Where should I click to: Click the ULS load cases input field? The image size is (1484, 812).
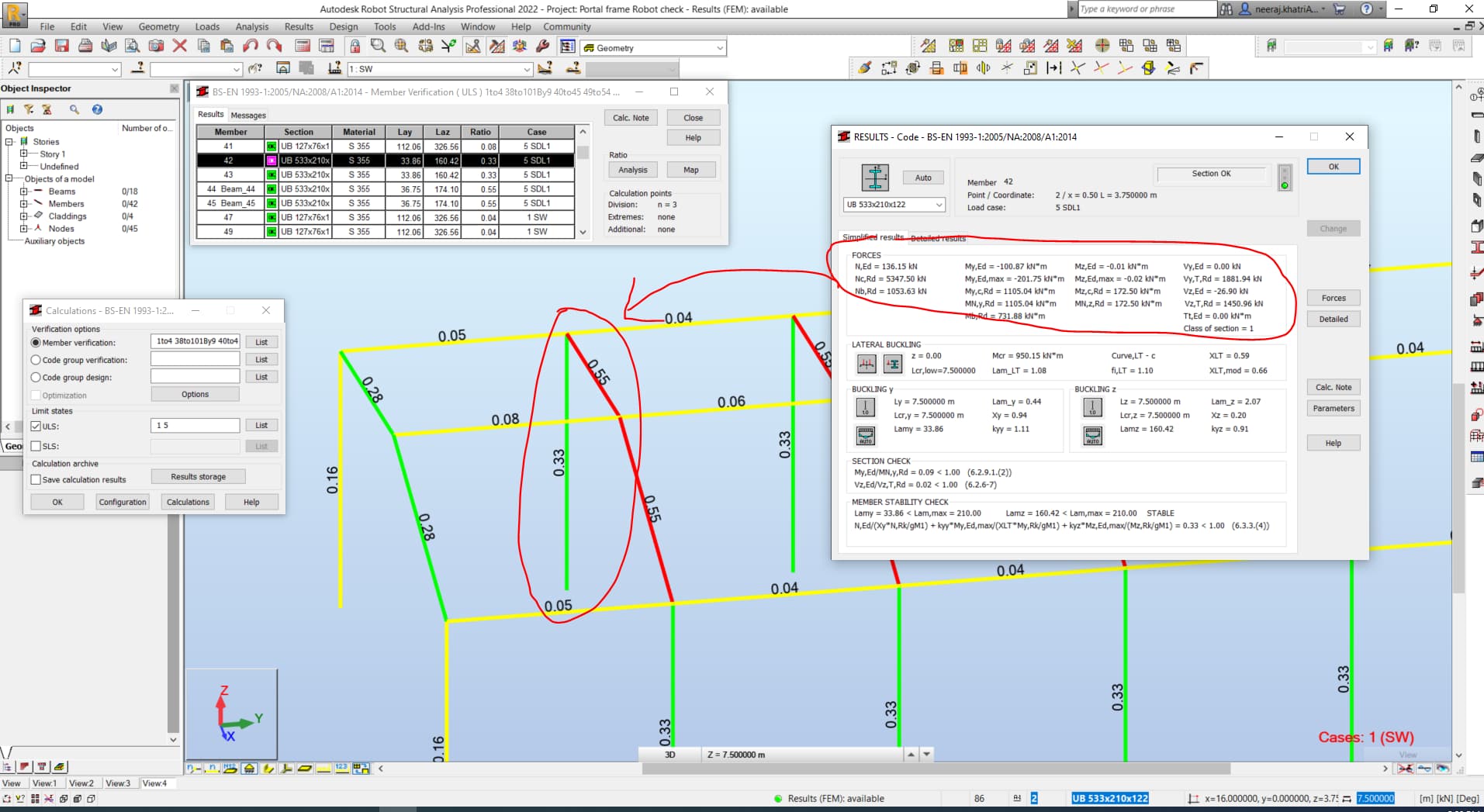click(195, 425)
